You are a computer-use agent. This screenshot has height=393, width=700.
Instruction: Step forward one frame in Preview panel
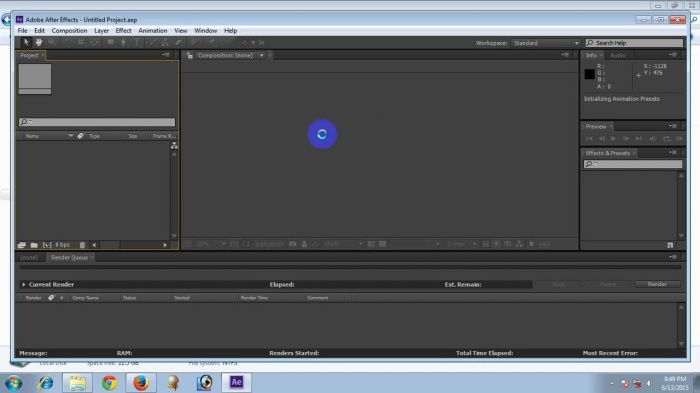(x=626, y=139)
